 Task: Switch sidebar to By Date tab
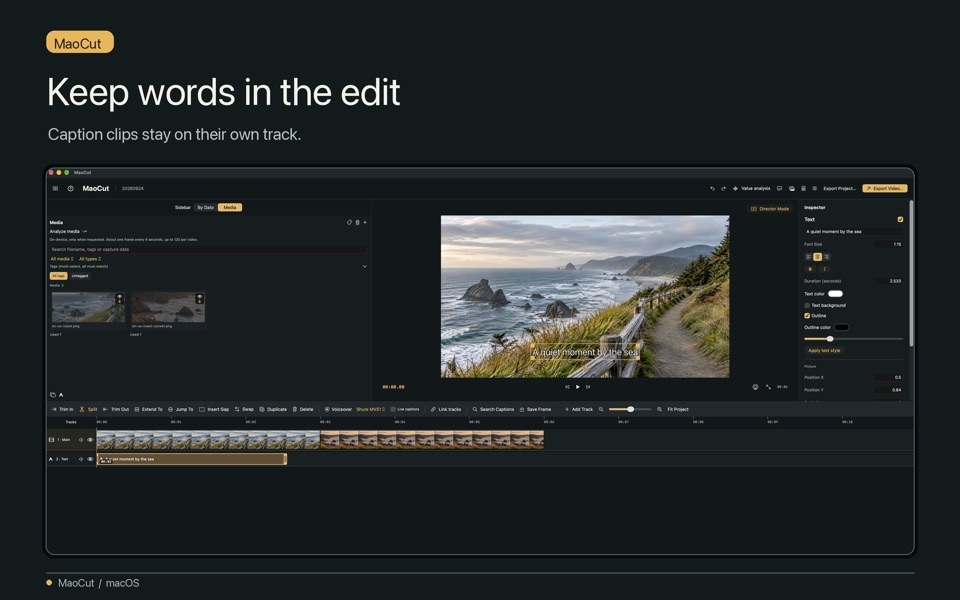(x=206, y=208)
